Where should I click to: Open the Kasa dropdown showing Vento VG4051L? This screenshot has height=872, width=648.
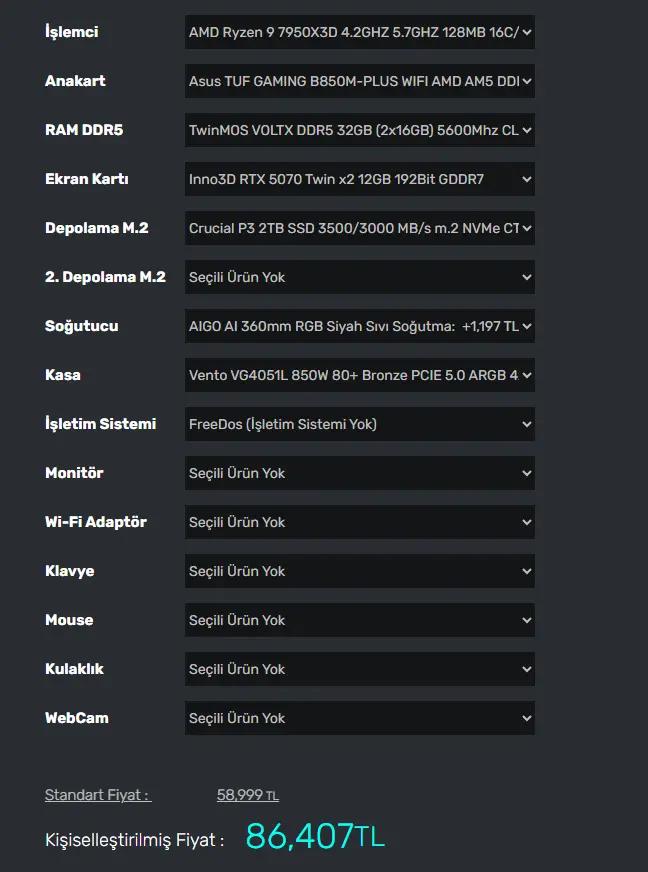click(x=360, y=375)
